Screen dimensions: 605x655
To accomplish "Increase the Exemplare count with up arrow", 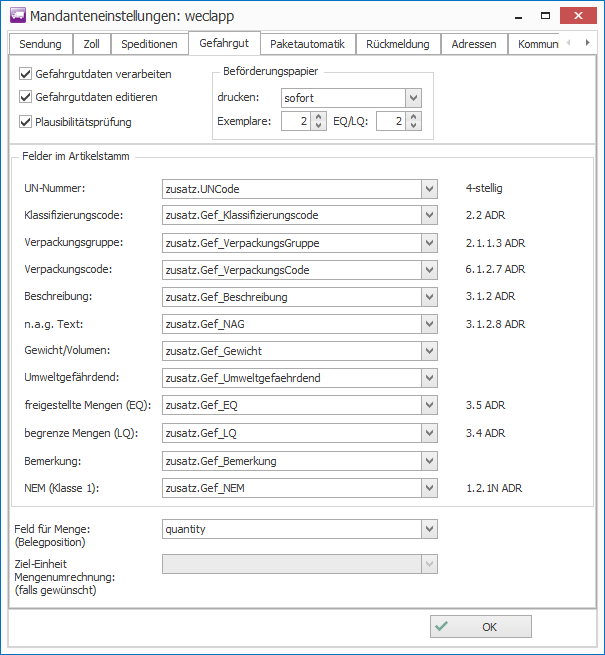I will pyautogui.click(x=318, y=116).
